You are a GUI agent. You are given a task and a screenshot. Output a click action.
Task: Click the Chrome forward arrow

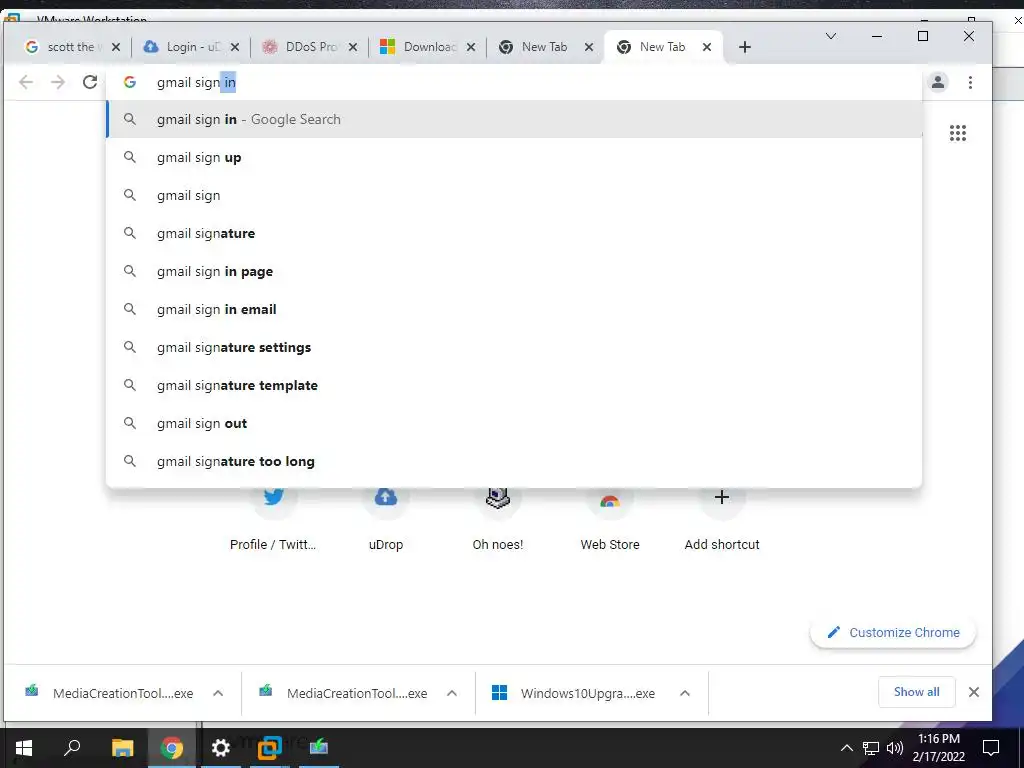click(x=58, y=82)
